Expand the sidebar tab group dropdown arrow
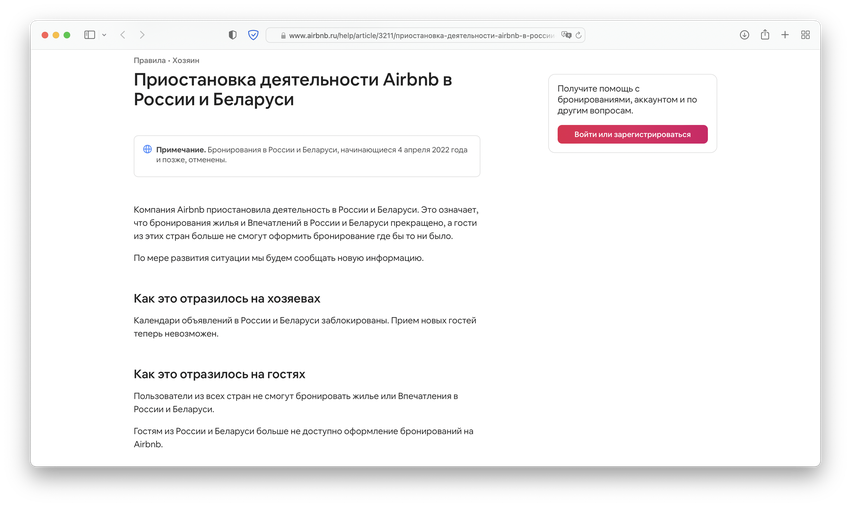Screen dimensions: 850x507 coord(104,35)
